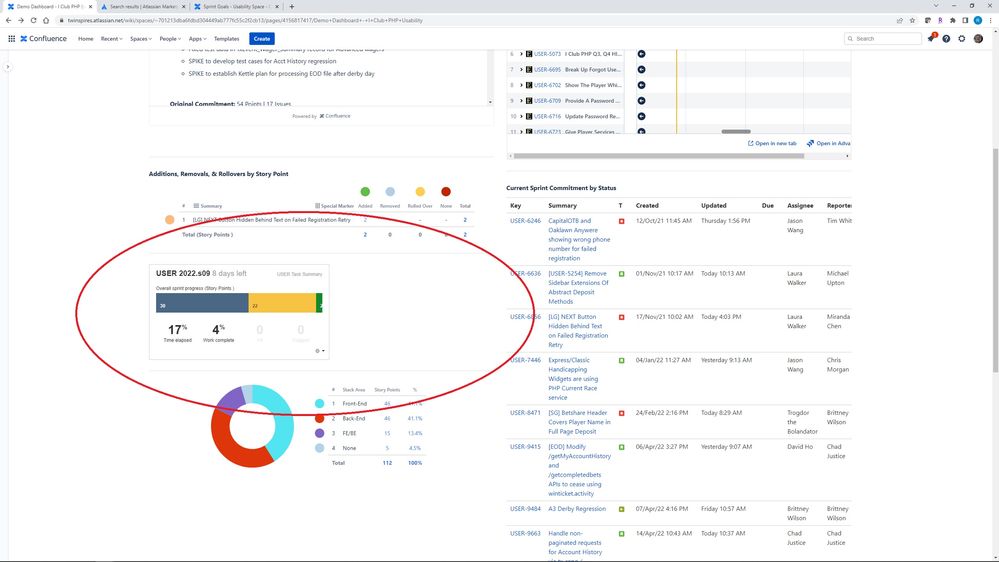Open Chrome three-dot menu
Viewport: 999px width, 562px height.
[991, 20]
